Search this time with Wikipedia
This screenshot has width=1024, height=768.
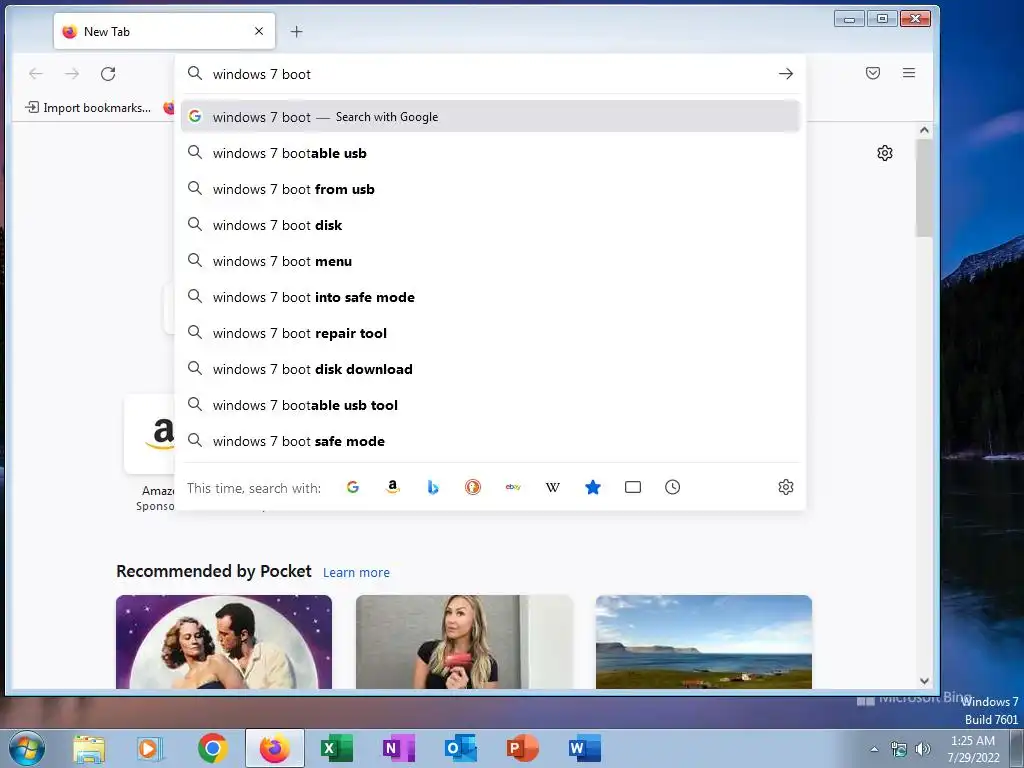(552, 487)
